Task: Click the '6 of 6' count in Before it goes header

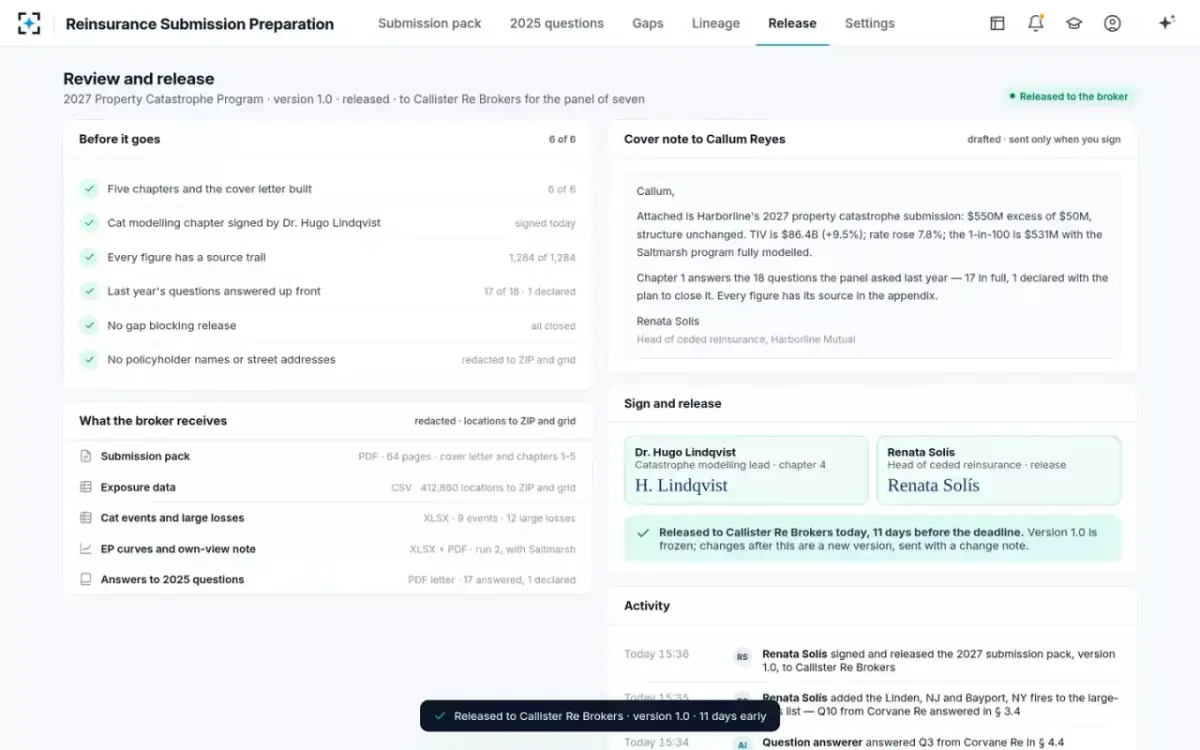Action: 562,140
